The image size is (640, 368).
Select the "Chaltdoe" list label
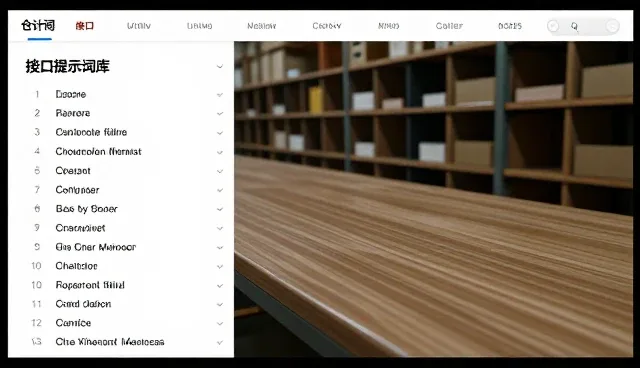[76, 266]
